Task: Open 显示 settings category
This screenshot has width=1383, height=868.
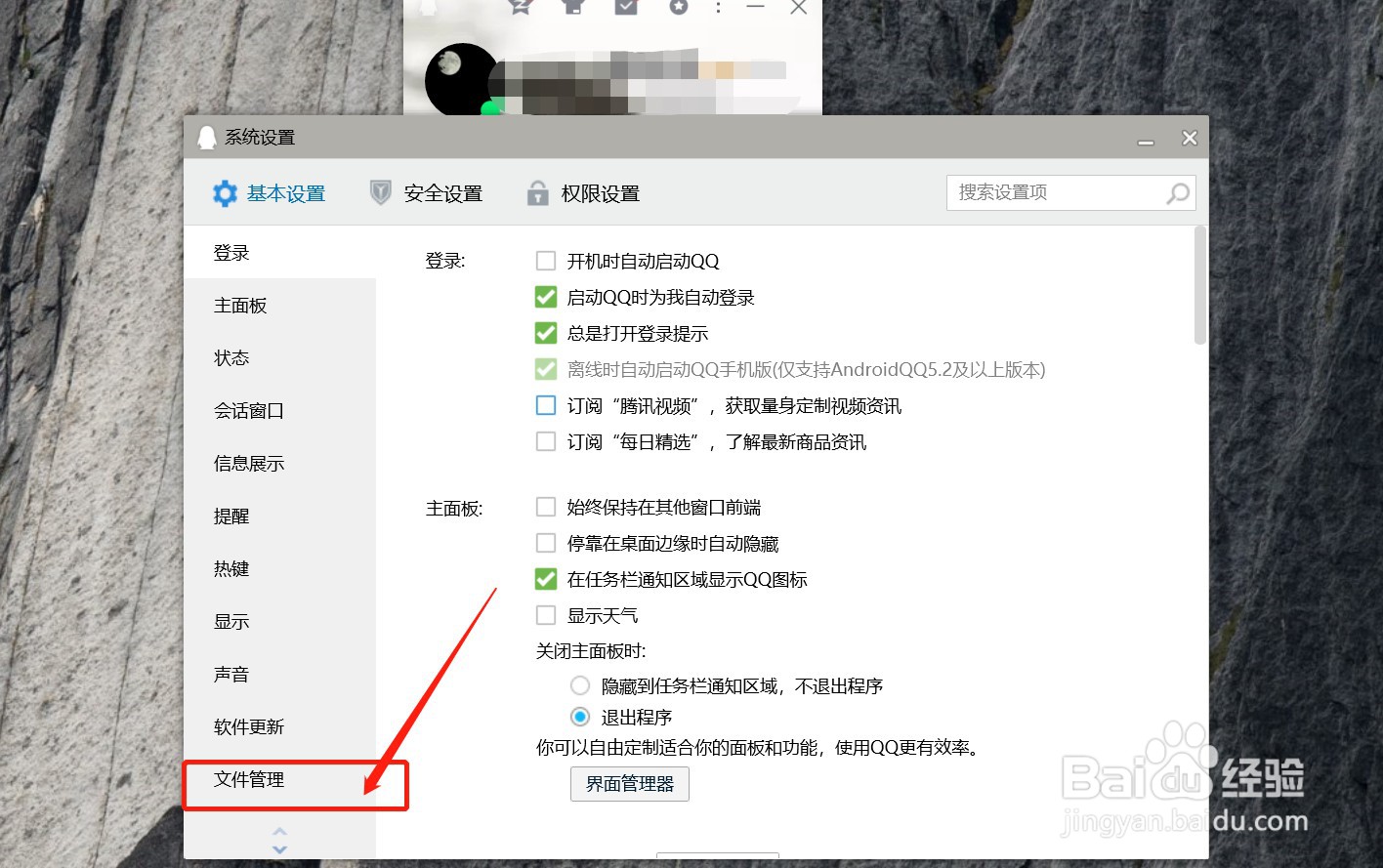Action: tap(279, 622)
